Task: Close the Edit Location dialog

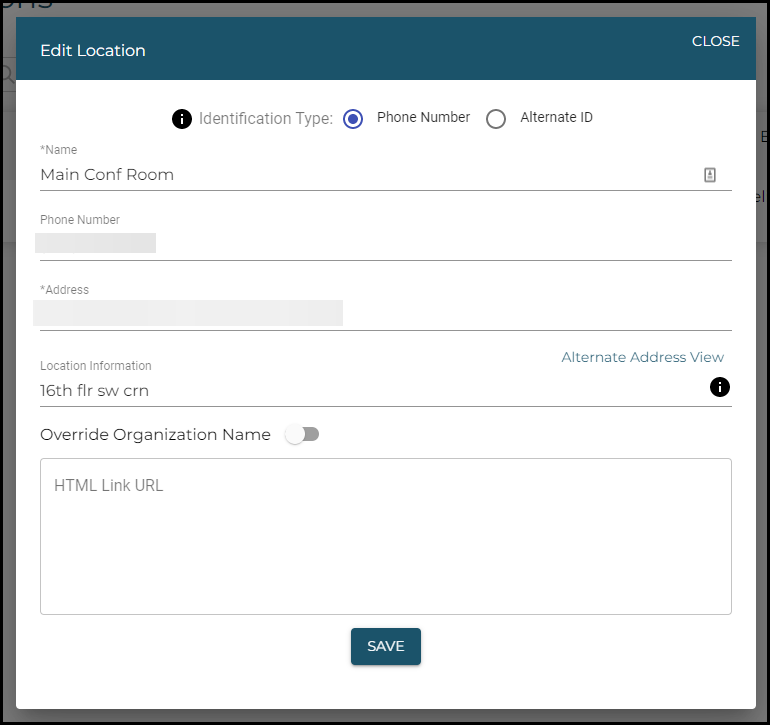Action: (x=715, y=41)
